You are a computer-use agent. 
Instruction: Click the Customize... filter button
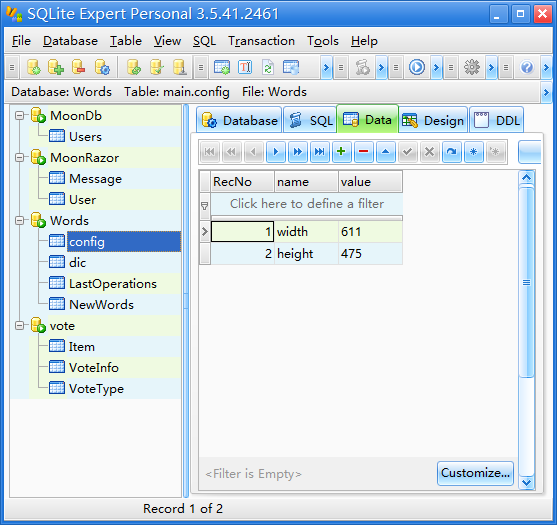tap(475, 473)
